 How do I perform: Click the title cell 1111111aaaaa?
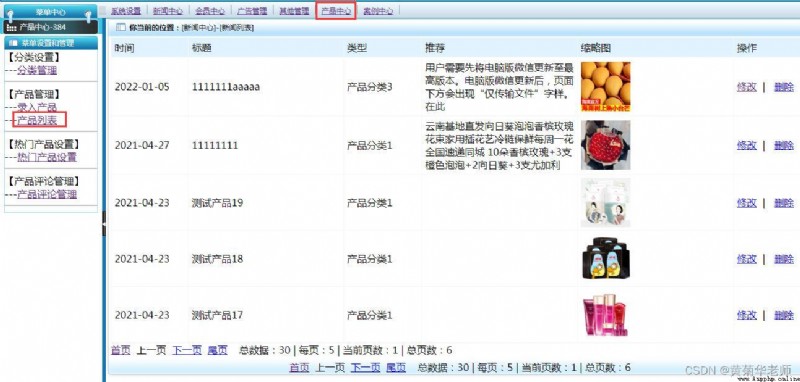[x=226, y=87]
